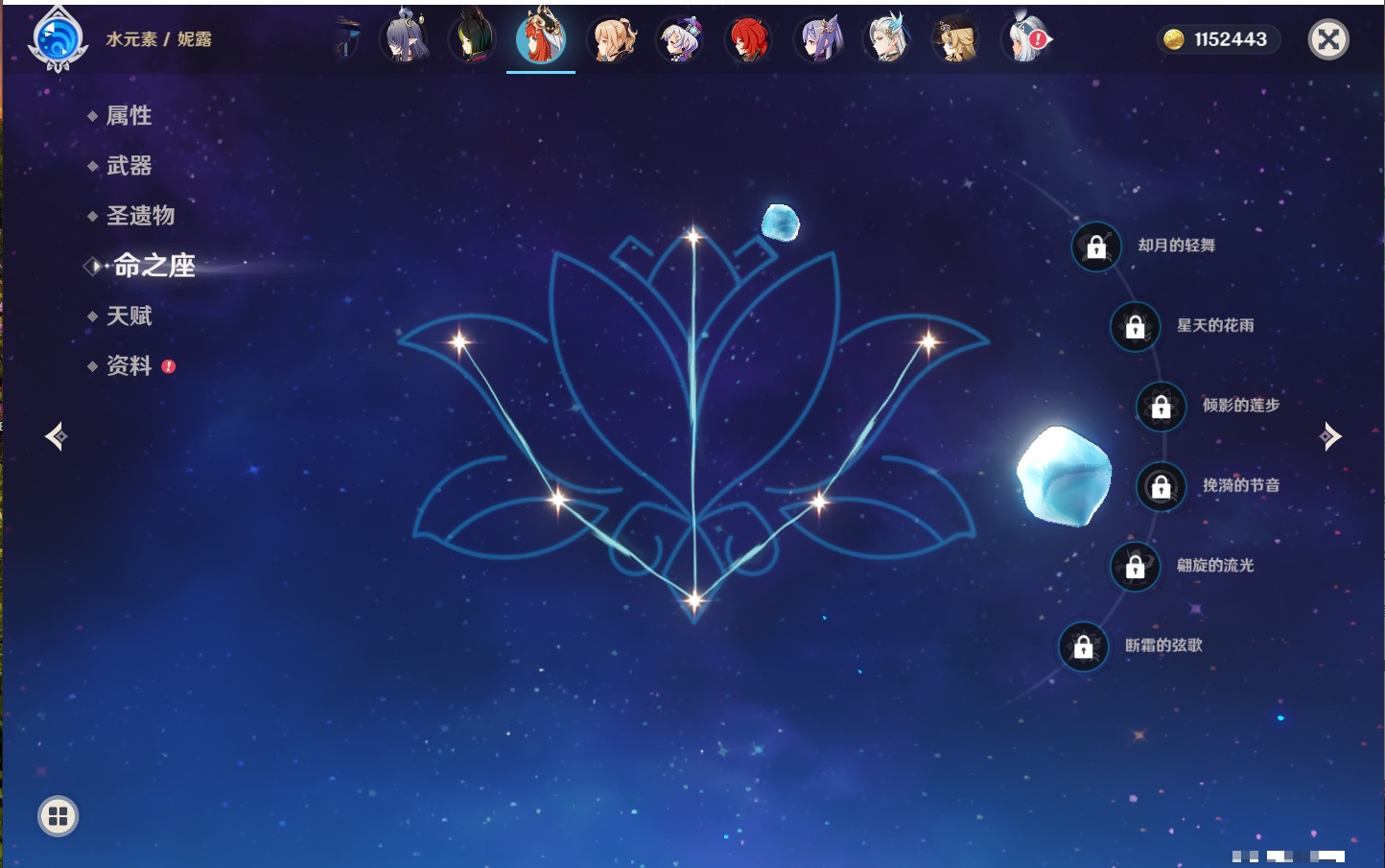Click the bottom star of the lotus constellation
Screen dimensions: 1385x868
pyautogui.click(x=693, y=601)
